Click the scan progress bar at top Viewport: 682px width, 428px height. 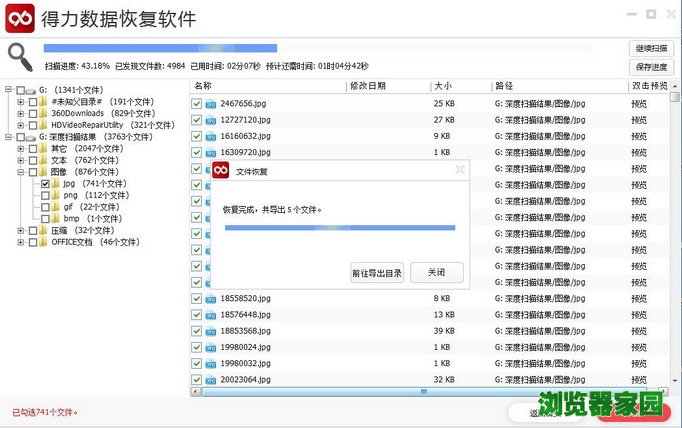pos(330,47)
